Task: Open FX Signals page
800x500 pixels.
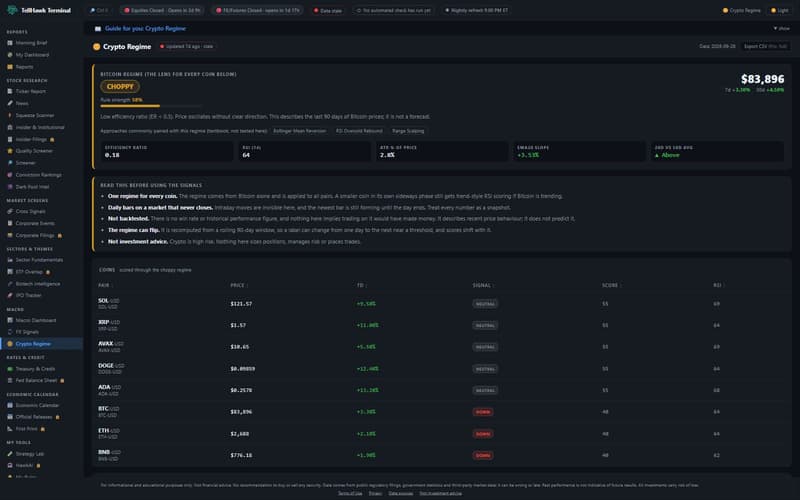Action: tap(27, 332)
